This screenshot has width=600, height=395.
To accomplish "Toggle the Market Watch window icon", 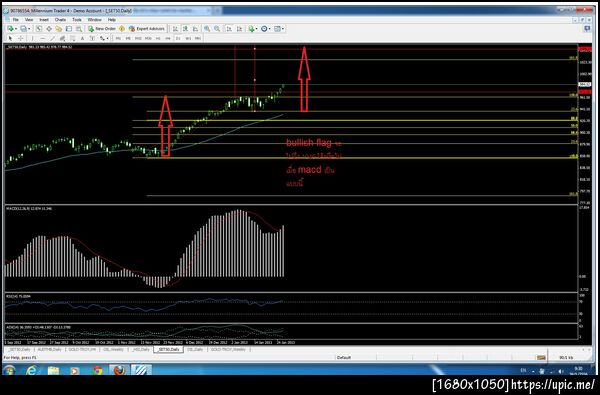I will pyautogui.click(x=39, y=29).
